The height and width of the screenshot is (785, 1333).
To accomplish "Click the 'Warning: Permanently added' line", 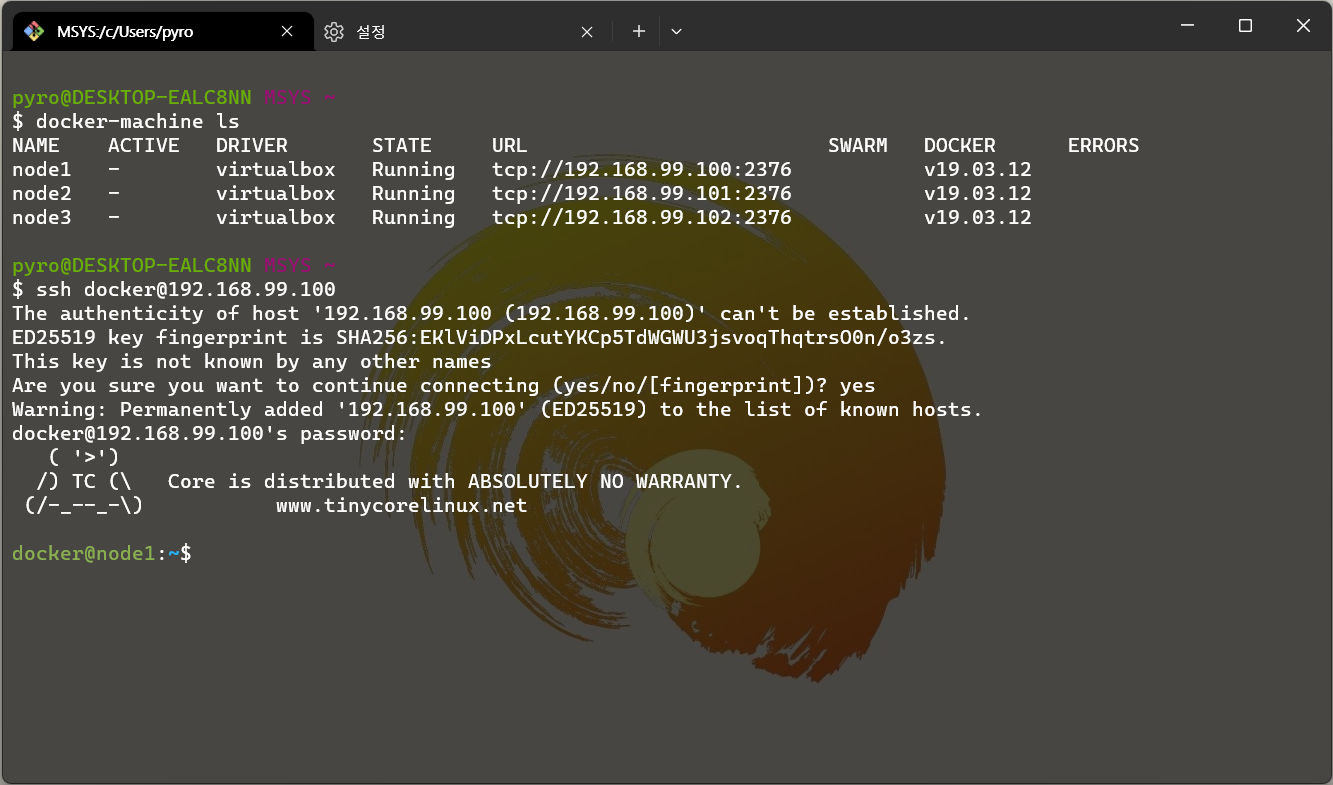I will 498,409.
